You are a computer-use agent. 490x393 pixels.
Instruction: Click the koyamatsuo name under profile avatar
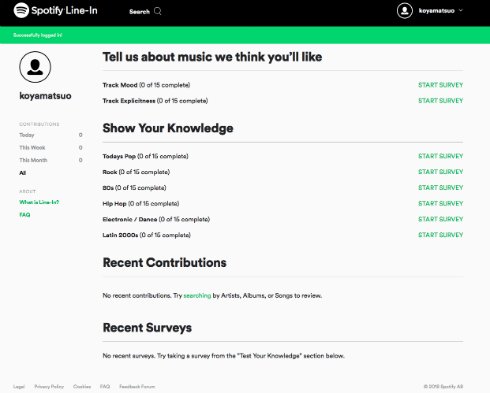coord(45,96)
